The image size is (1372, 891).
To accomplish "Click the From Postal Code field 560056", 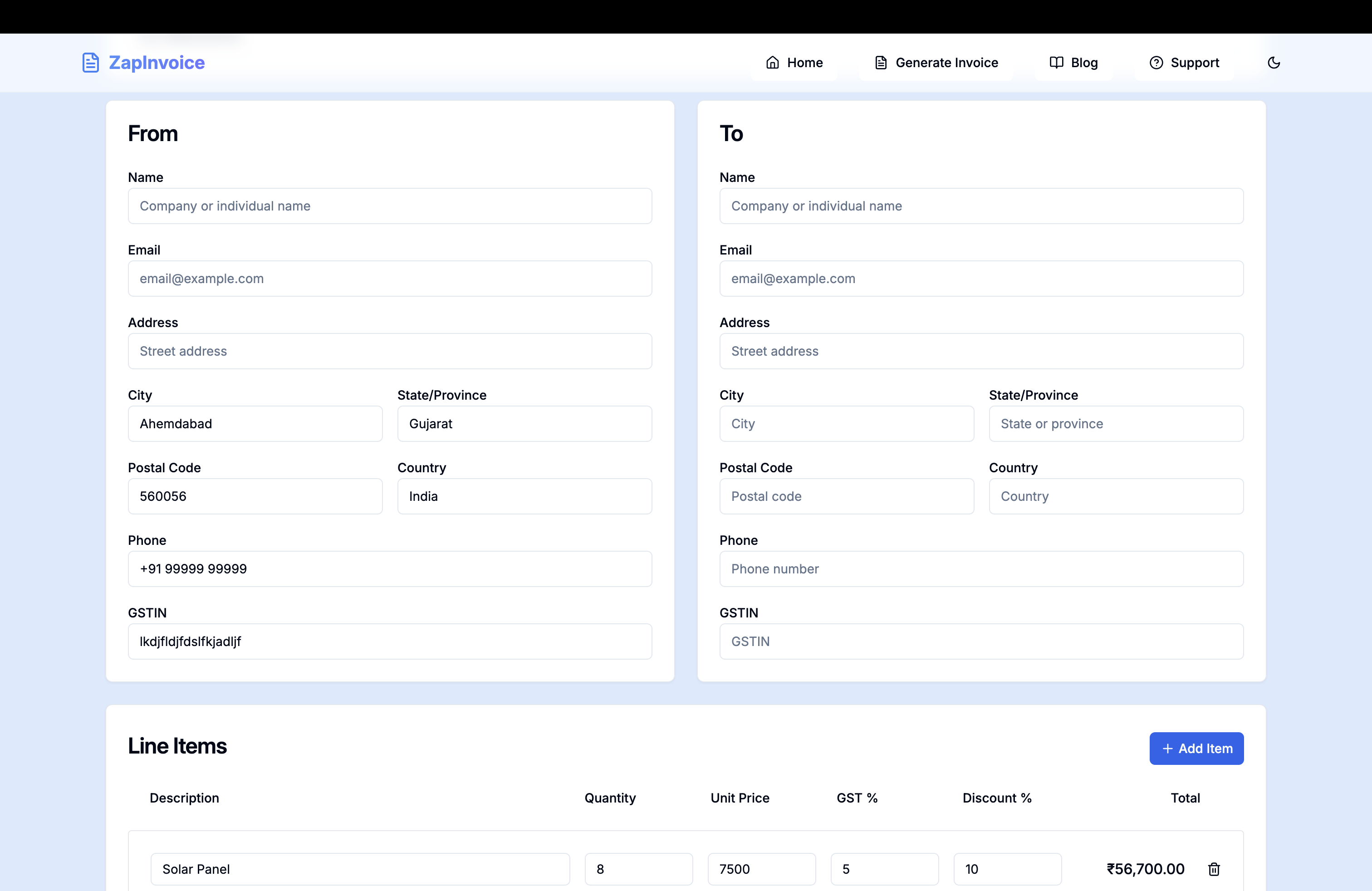I will [255, 496].
